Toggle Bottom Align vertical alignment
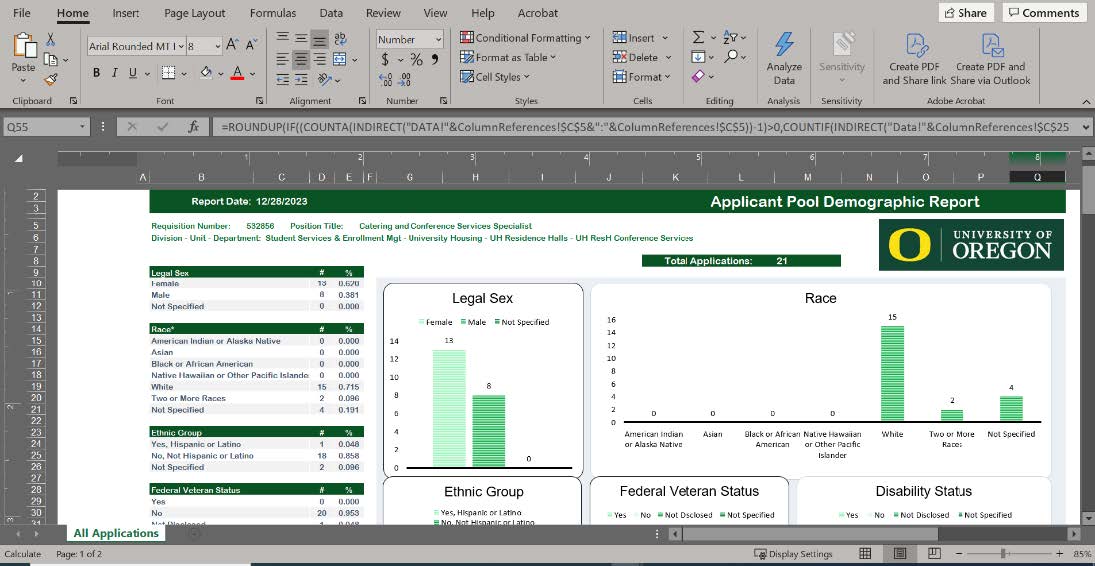 320,39
